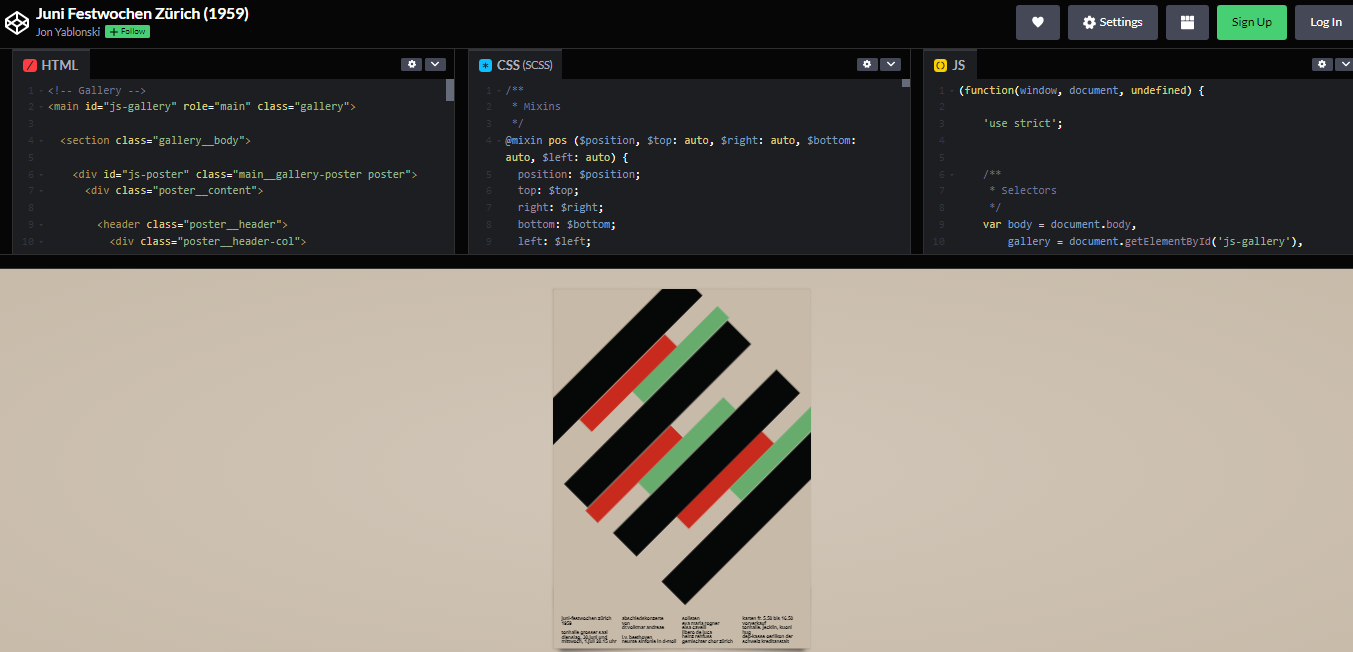Collapse the poster__header fold at HTML line 9

41,225
